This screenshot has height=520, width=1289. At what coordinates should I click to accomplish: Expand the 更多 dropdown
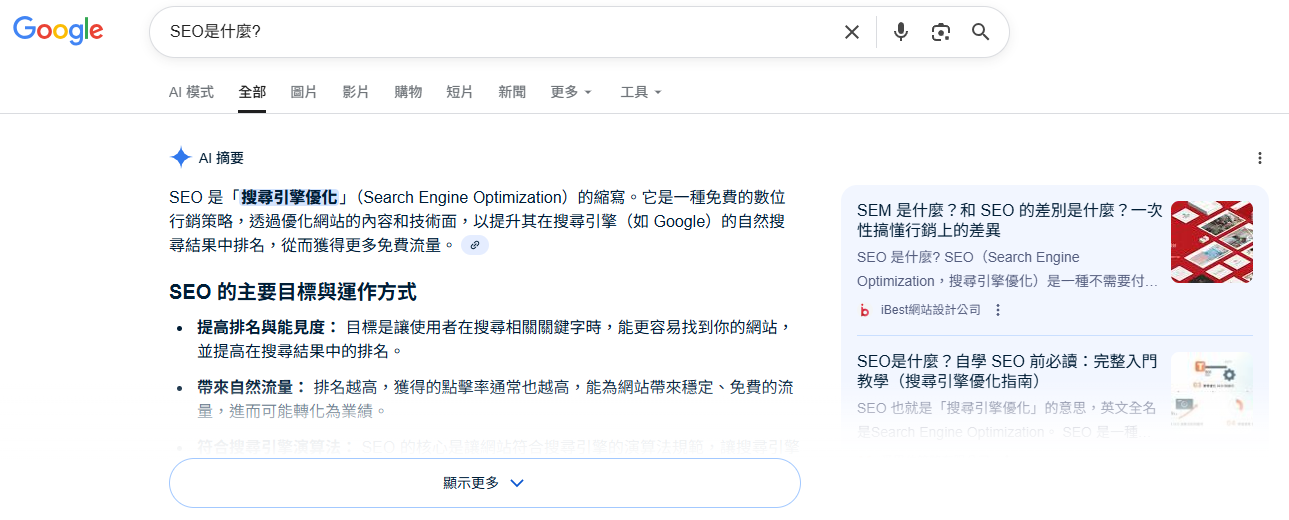(x=571, y=92)
